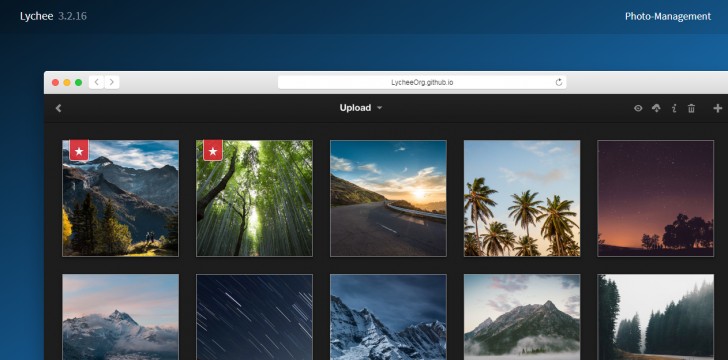Open album info via the i icon
This screenshot has height=360, width=728.
tap(674, 108)
